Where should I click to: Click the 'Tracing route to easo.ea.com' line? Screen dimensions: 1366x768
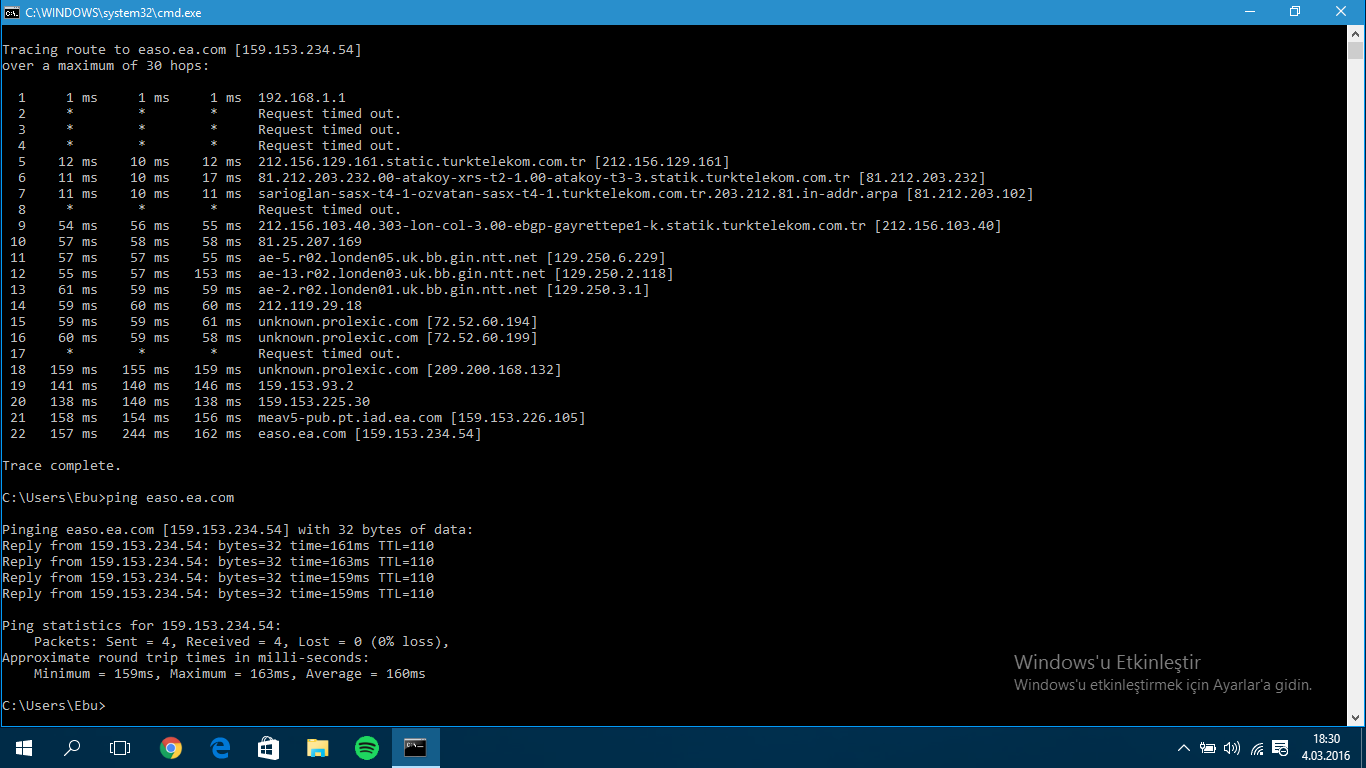pyautogui.click(x=182, y=50)
